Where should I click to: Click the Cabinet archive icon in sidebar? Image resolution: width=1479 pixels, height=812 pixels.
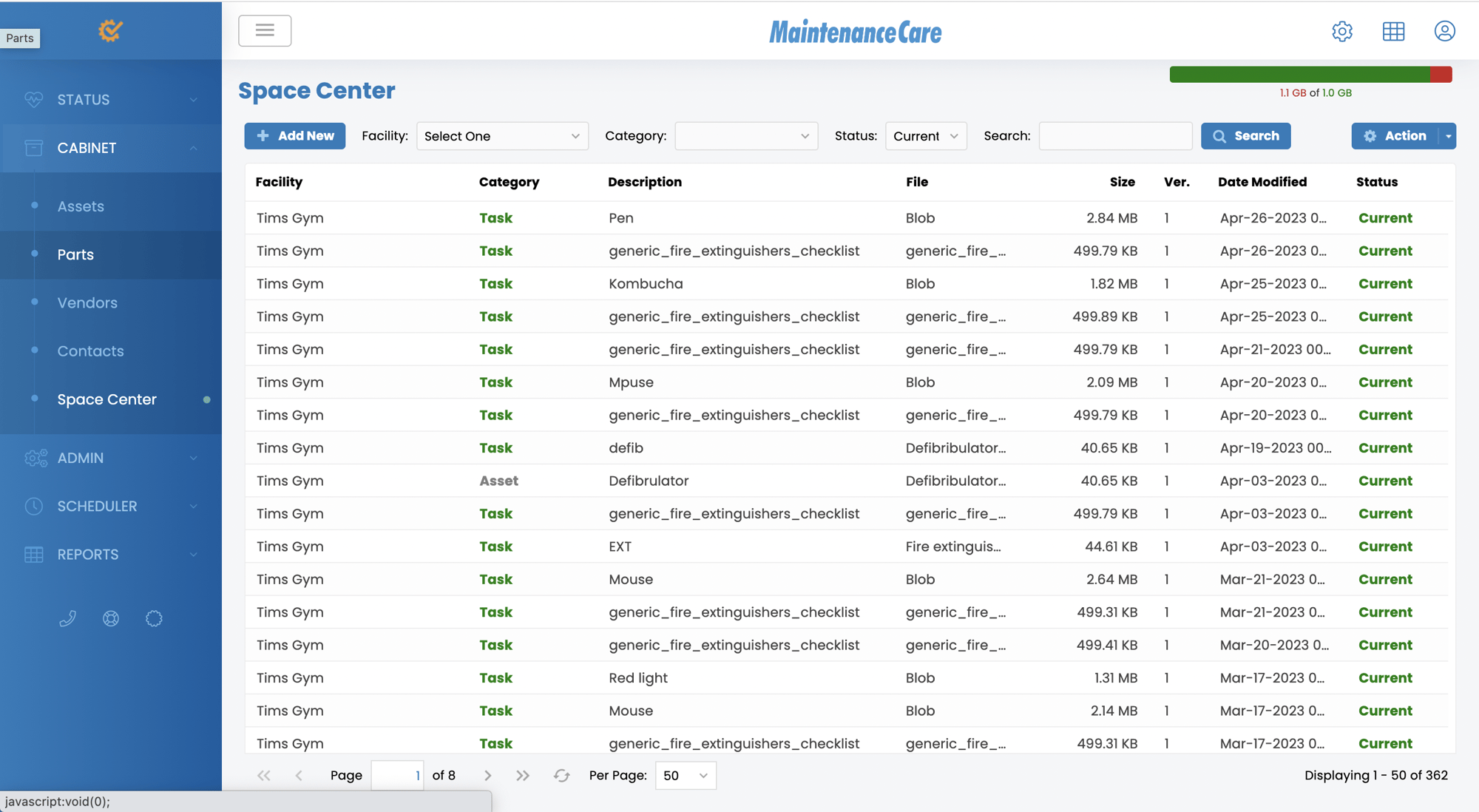click(x=33, y=147)
